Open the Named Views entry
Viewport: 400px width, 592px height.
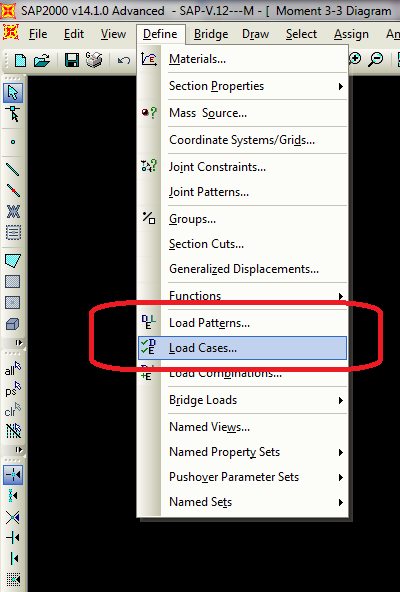click(242, 427)
